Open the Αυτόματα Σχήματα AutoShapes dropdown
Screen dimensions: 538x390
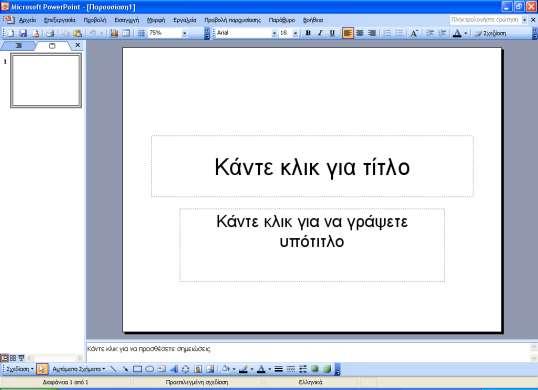click(79, 369)
